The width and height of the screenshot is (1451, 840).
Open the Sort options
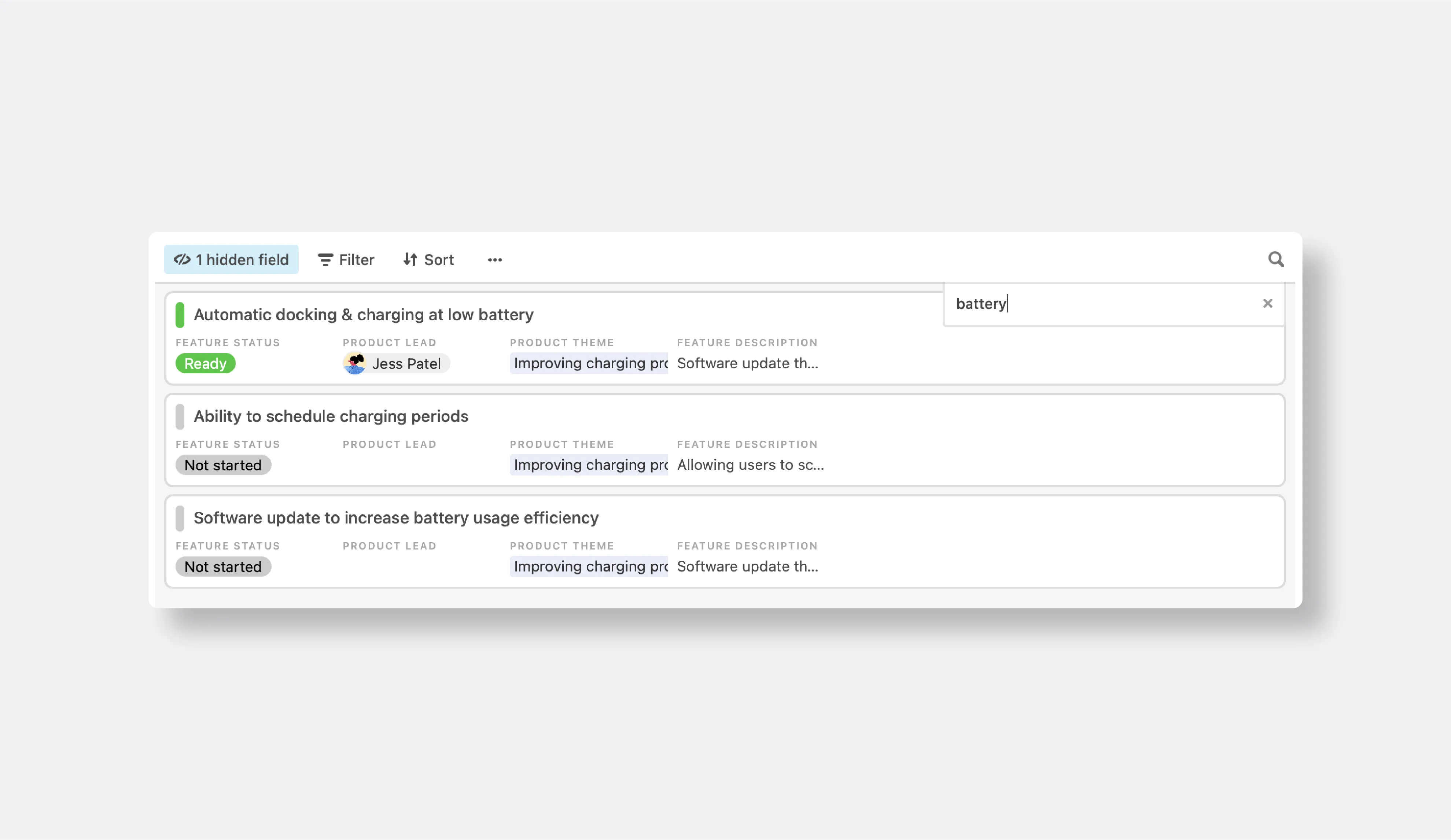click(428, 260)
